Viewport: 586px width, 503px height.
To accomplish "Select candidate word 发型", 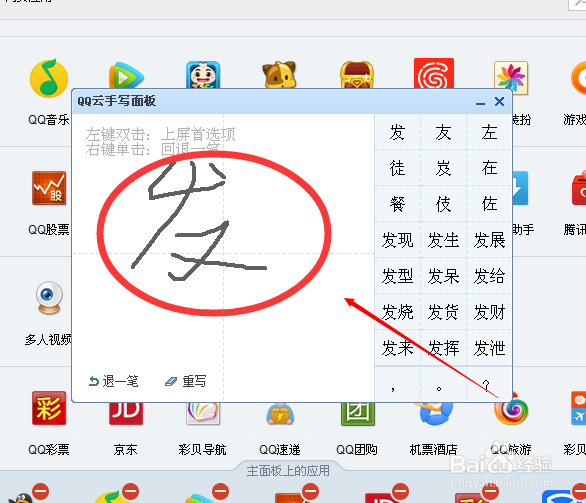I will coord(397,276).
